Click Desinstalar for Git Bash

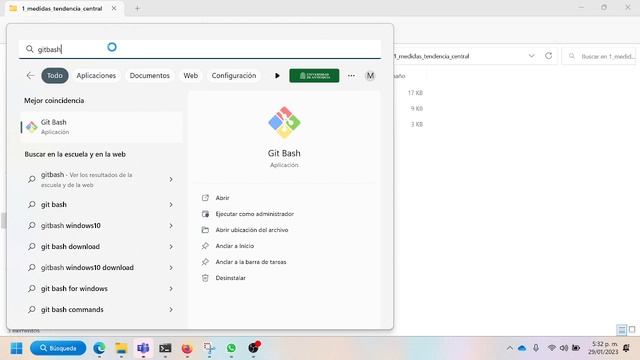pyautogui.click(x=230, y=278)
